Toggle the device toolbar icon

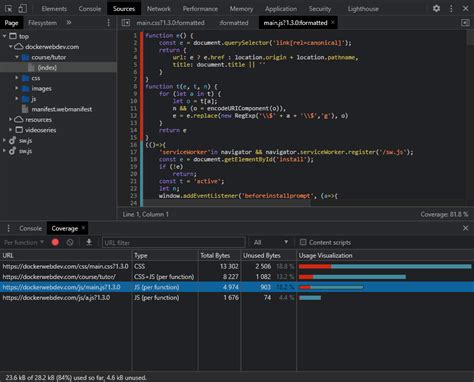22,9
